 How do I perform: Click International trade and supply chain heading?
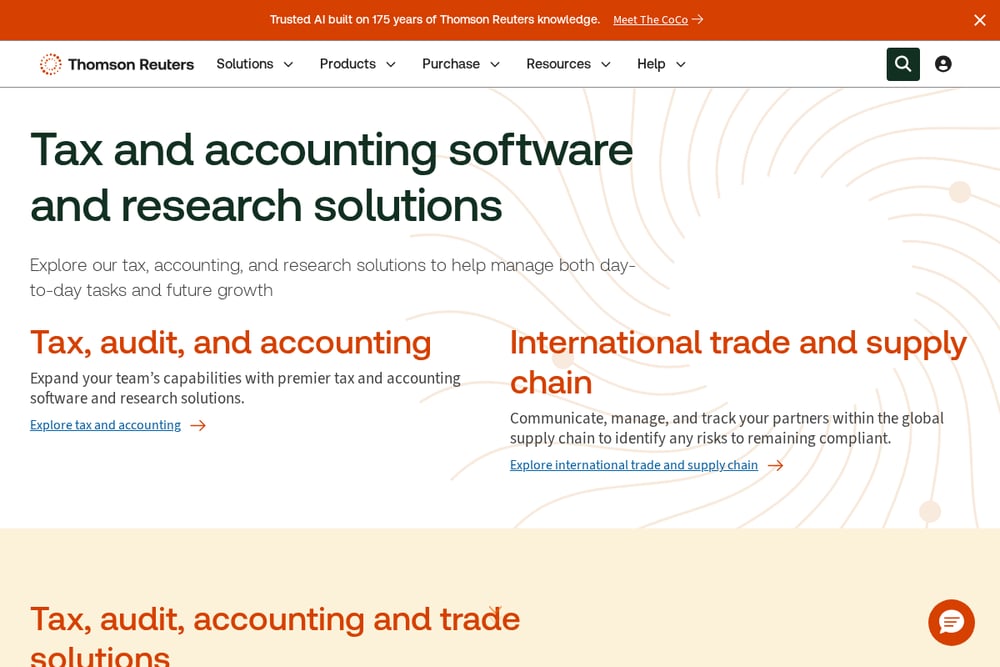click(739, 362)
